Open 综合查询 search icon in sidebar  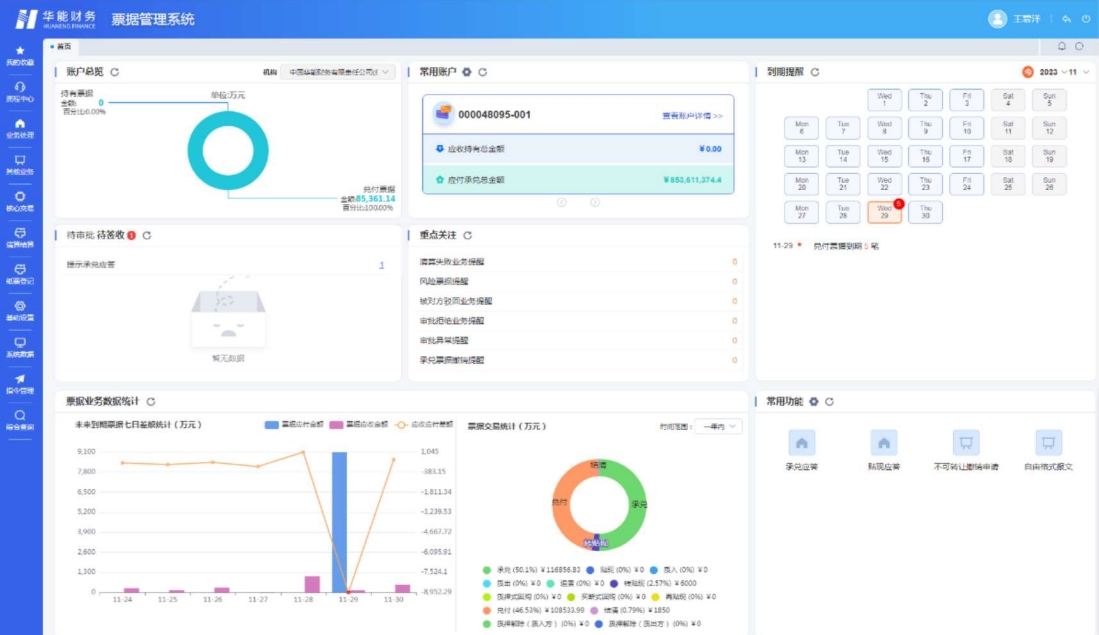point(20,415)
